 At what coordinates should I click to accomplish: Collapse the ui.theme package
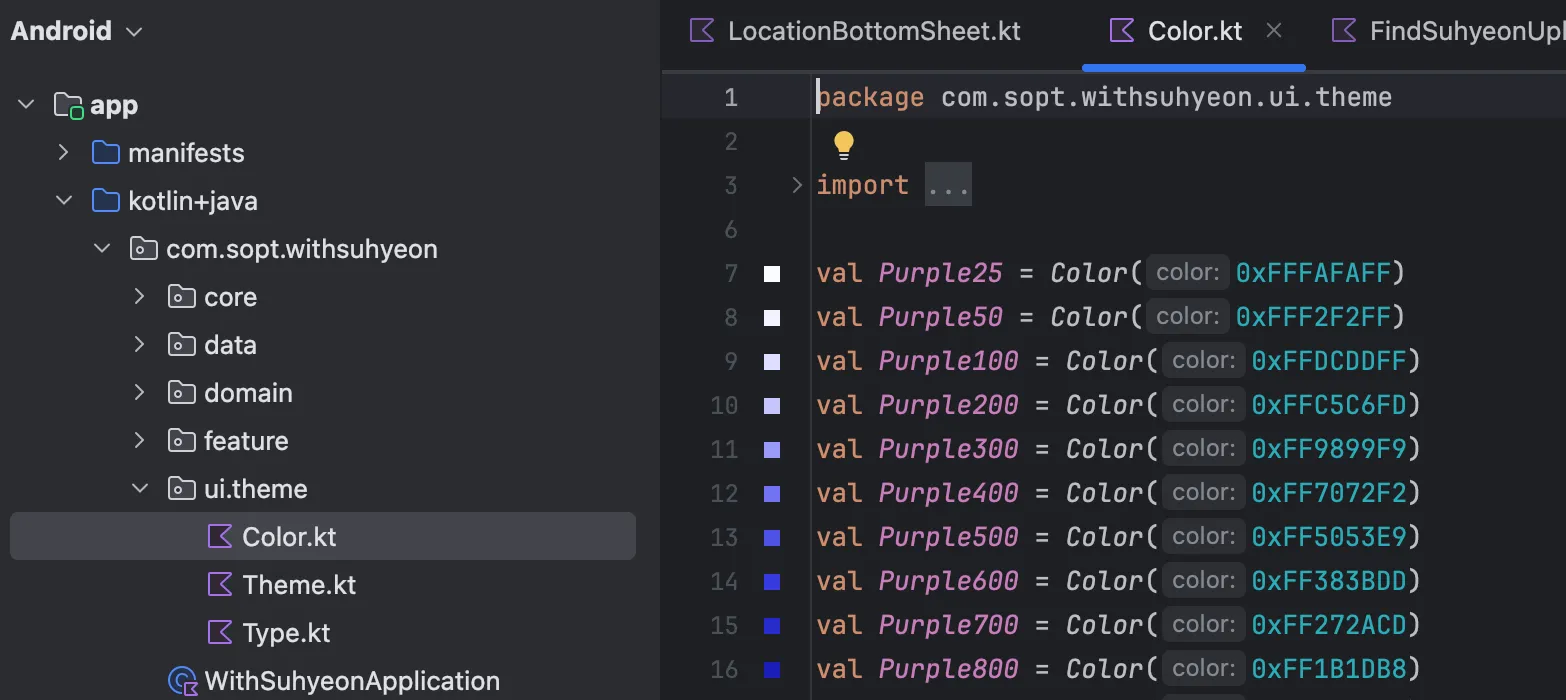(139, 489)
